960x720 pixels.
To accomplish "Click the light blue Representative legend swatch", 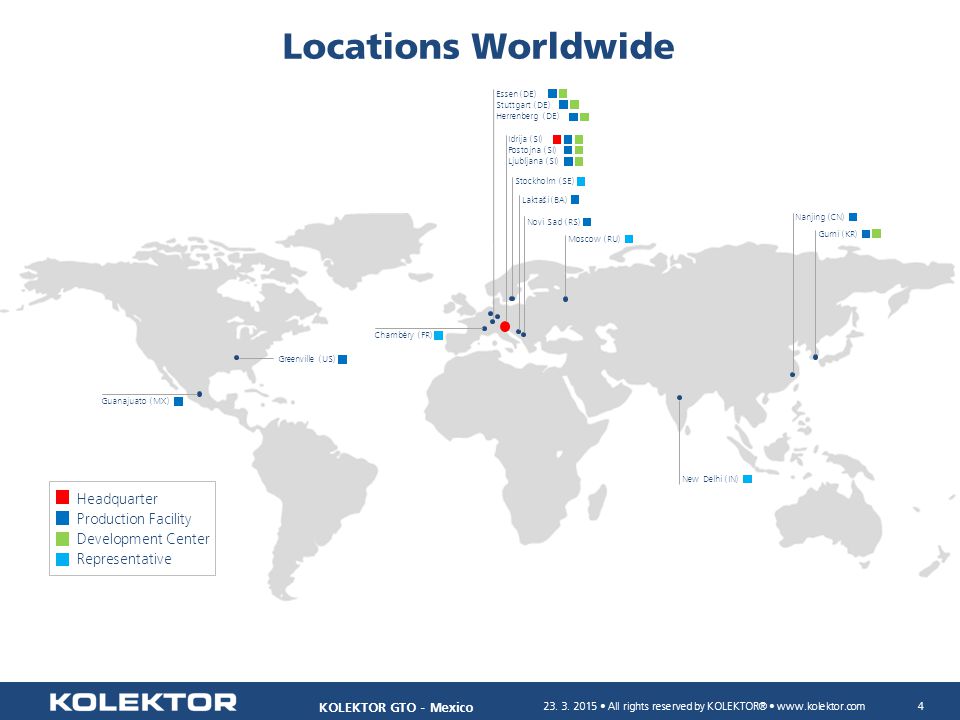I will coord(62,559).
